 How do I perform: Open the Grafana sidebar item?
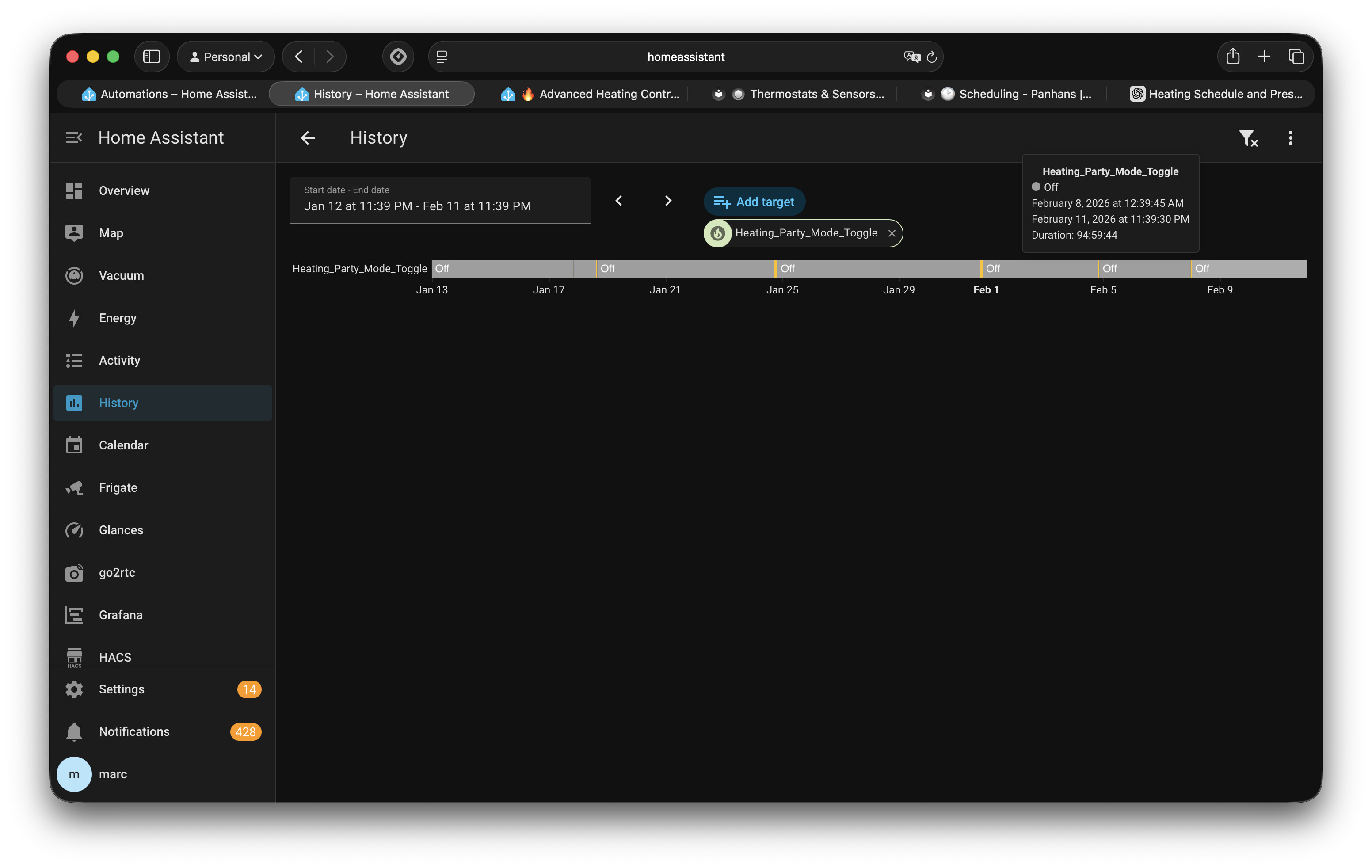pyautogui.click(x=120, y=615)
